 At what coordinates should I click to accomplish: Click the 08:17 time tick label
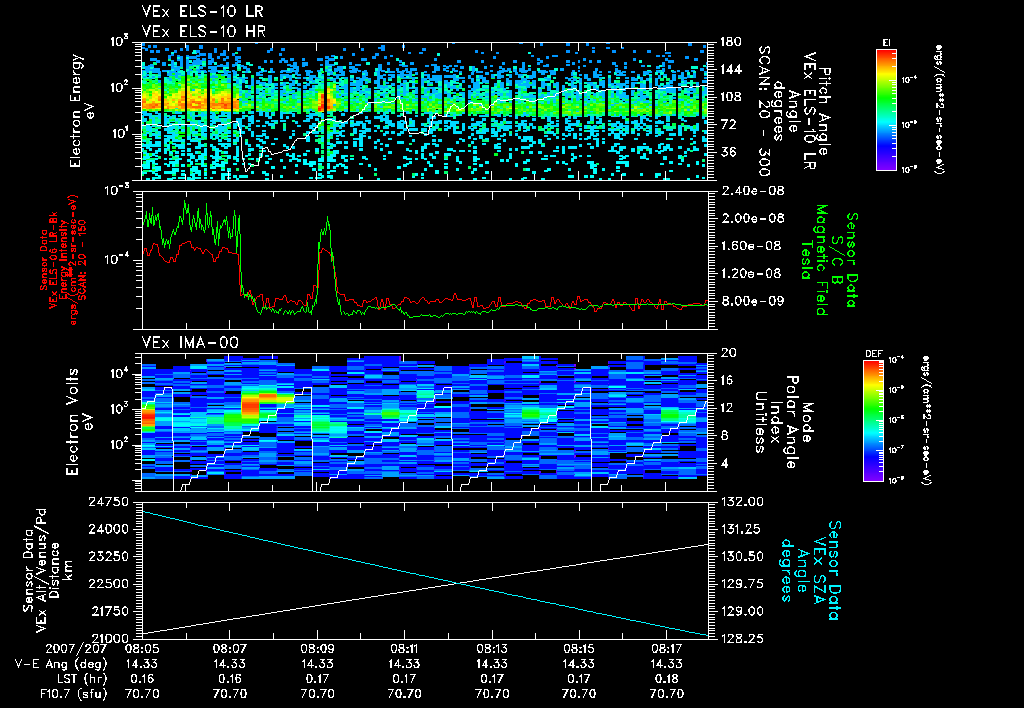point(667,650)
